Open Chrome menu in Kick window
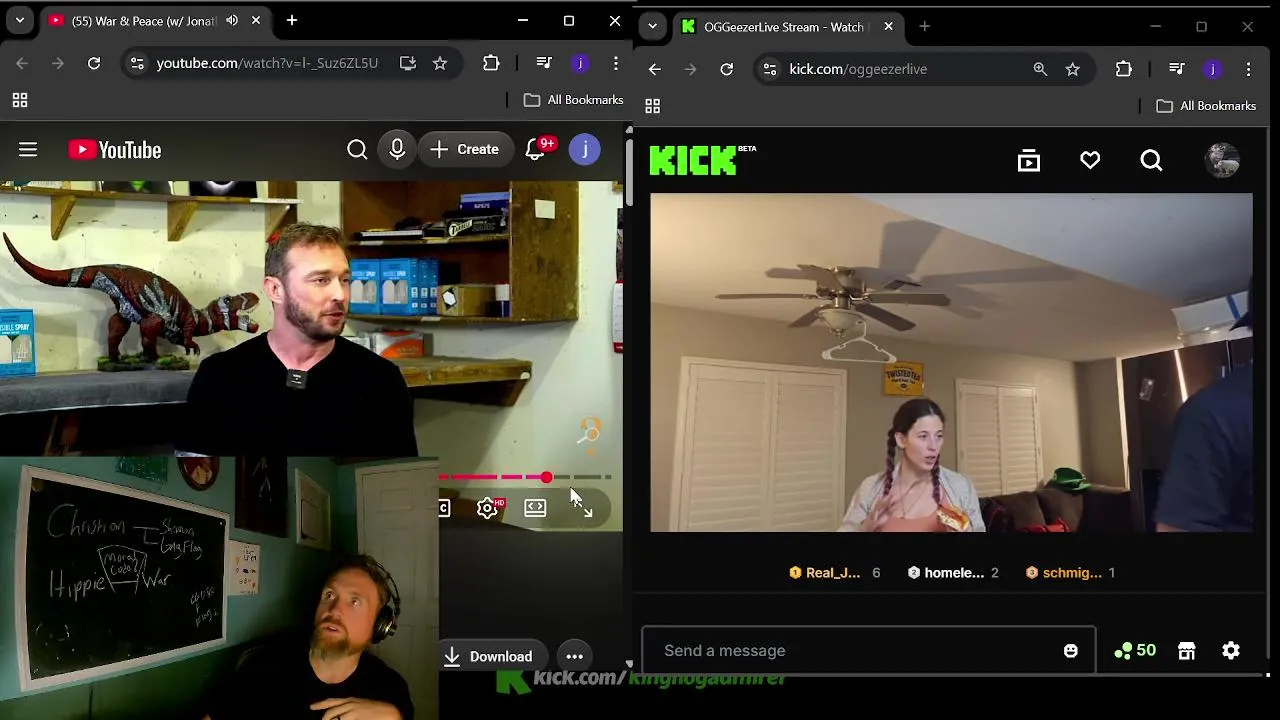Screen dimensions: 1280x720 pyautogui.click(x=1248, y=69)
